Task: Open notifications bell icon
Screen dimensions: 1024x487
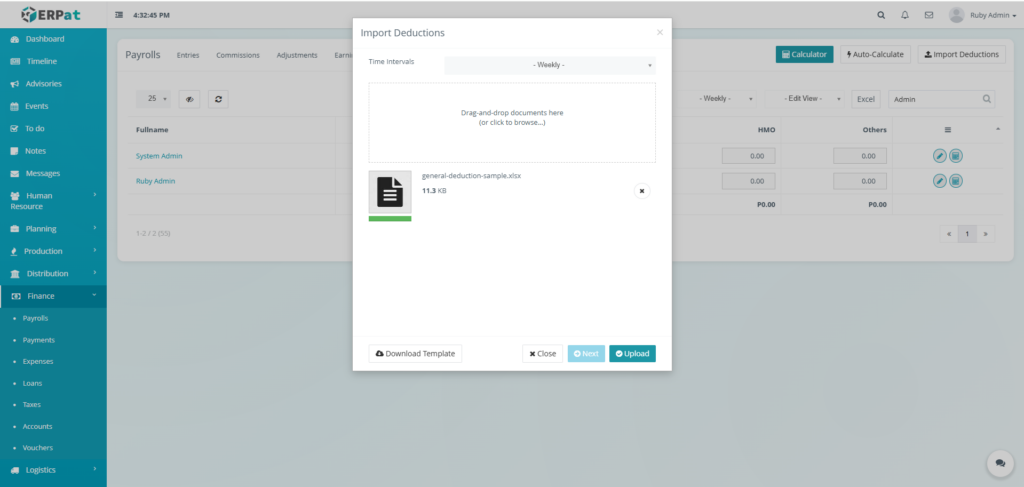Action: [x=905, y=15]
